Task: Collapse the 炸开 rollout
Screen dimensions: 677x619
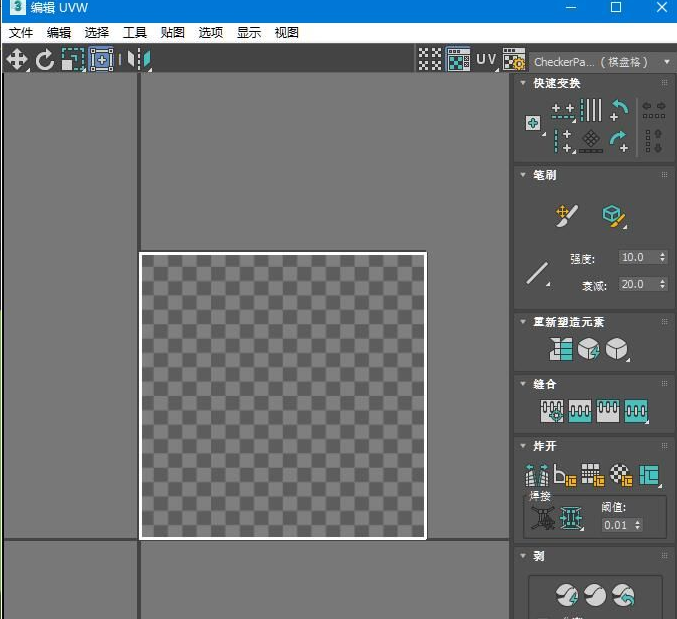Action: (523, 445)
